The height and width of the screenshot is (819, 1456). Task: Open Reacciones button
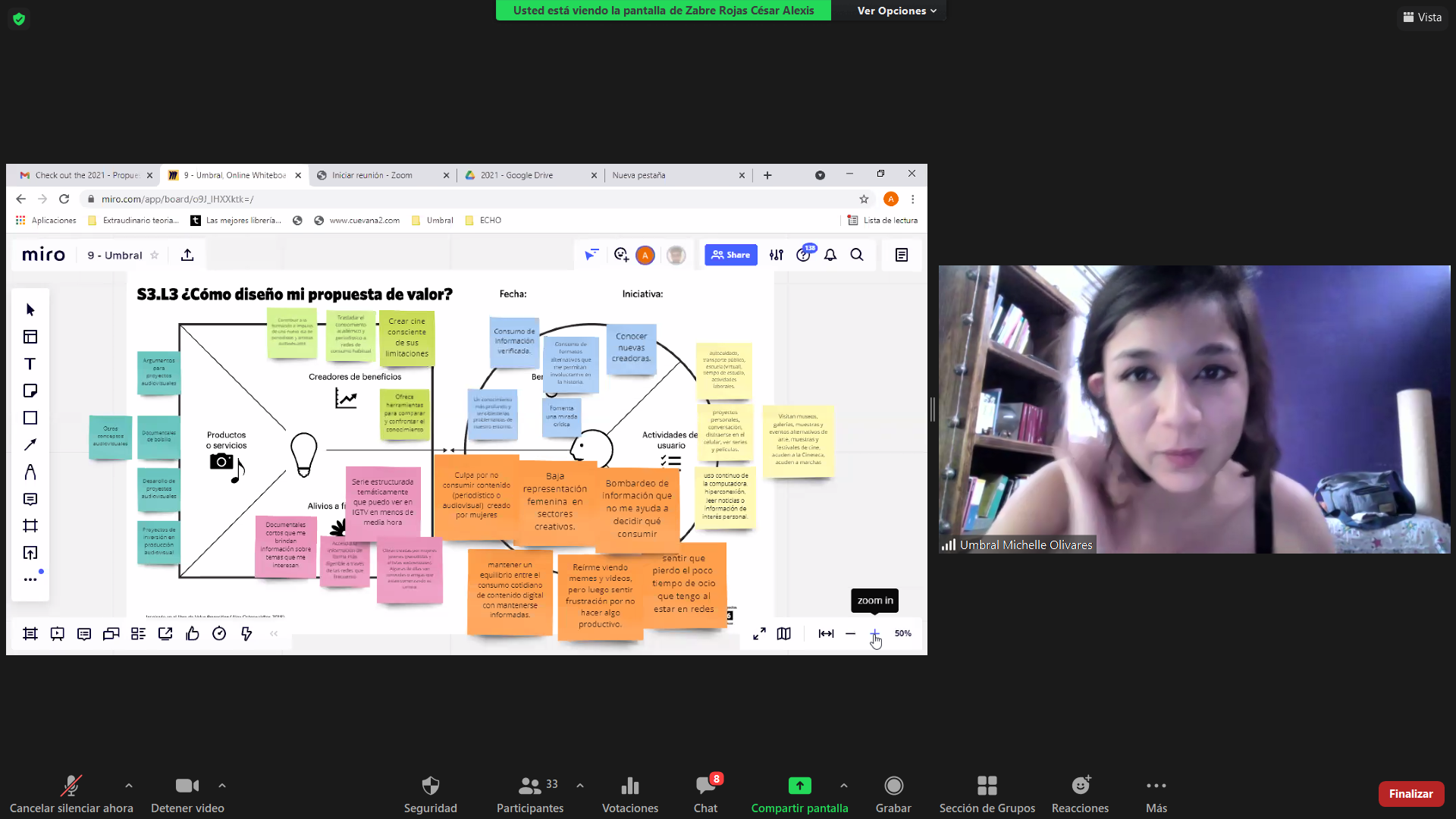click(x=1080, y=793)
